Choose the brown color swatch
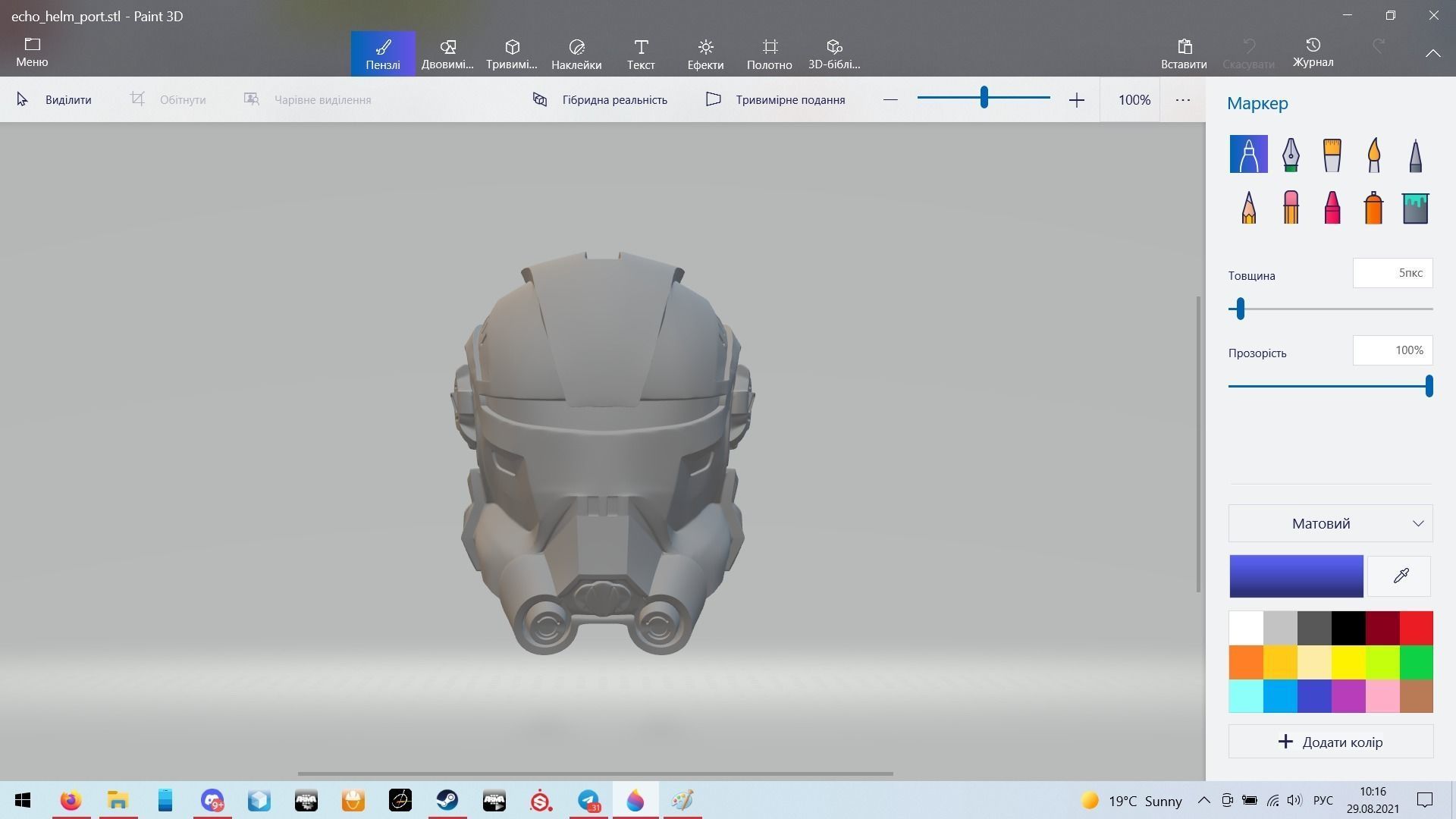The image size is (1456, 819). 1416,696
